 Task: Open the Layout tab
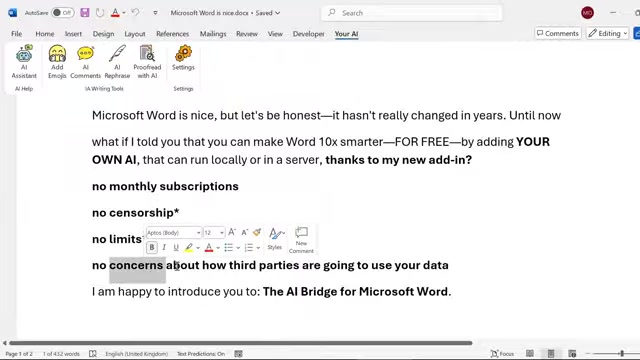(x=135, y=34)
